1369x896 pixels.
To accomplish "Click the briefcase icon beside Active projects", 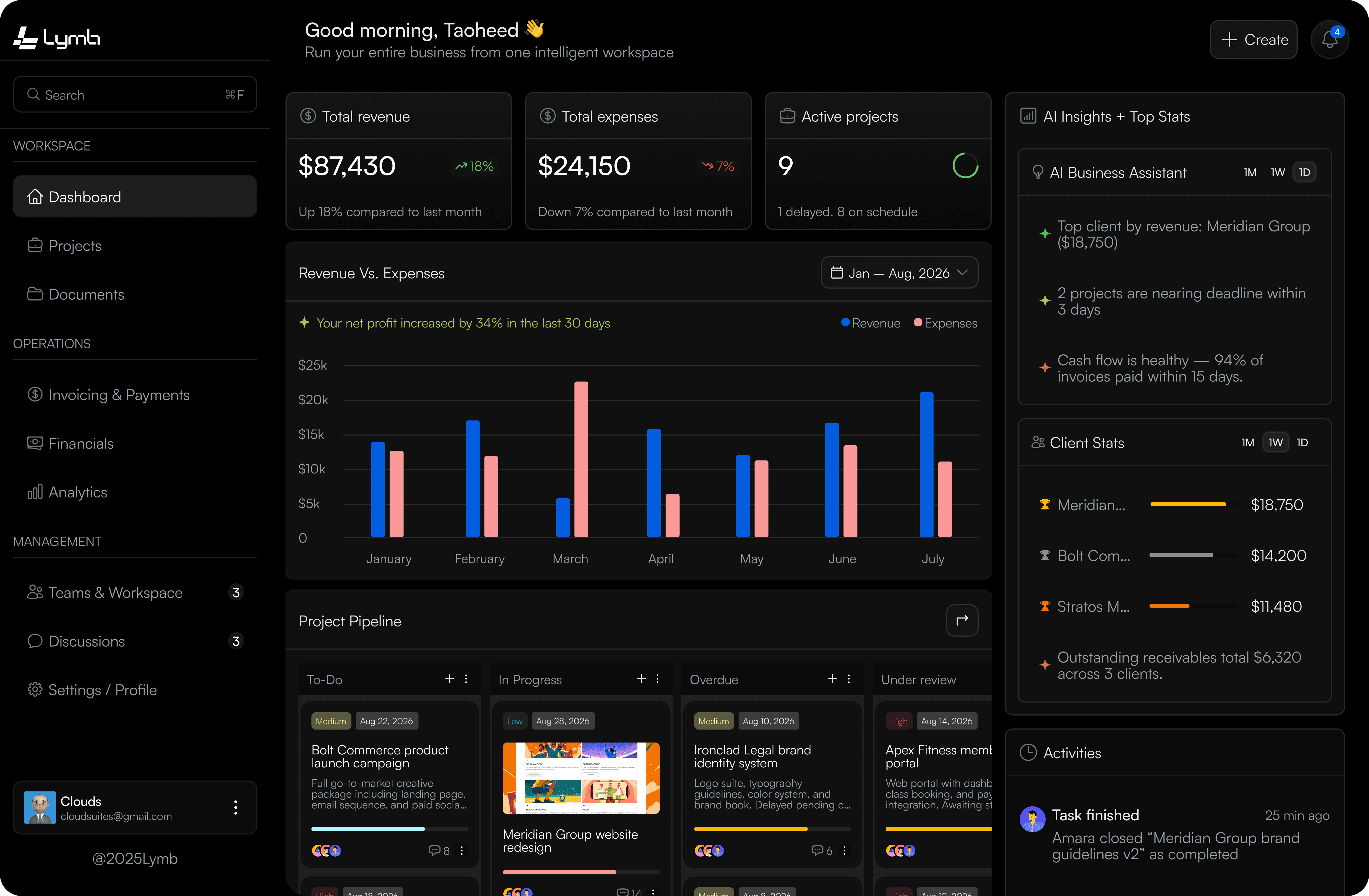I will tap(787, 116).
